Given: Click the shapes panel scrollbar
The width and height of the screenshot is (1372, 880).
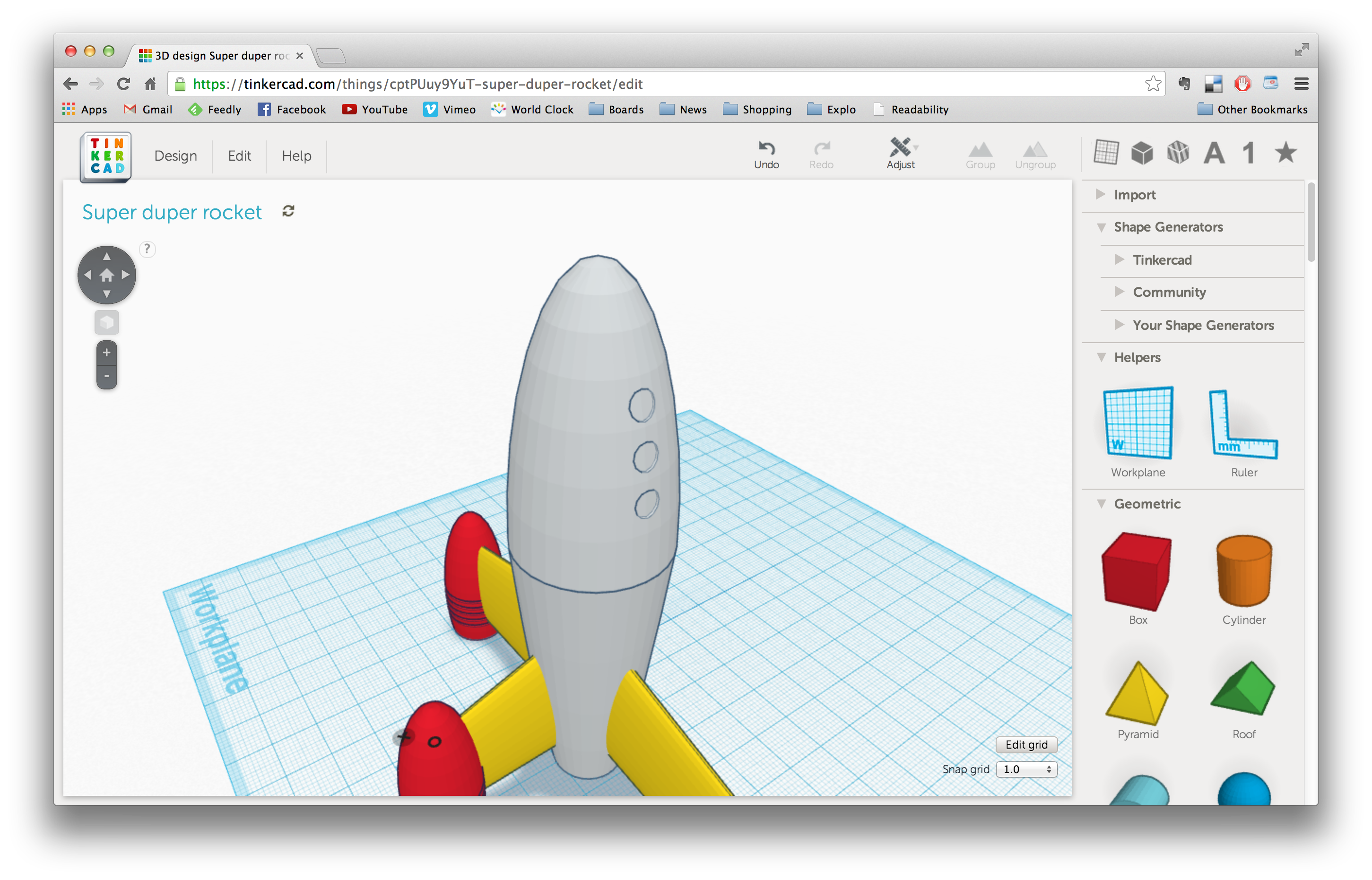Looking at the screenshot, I should [1311, 222].
